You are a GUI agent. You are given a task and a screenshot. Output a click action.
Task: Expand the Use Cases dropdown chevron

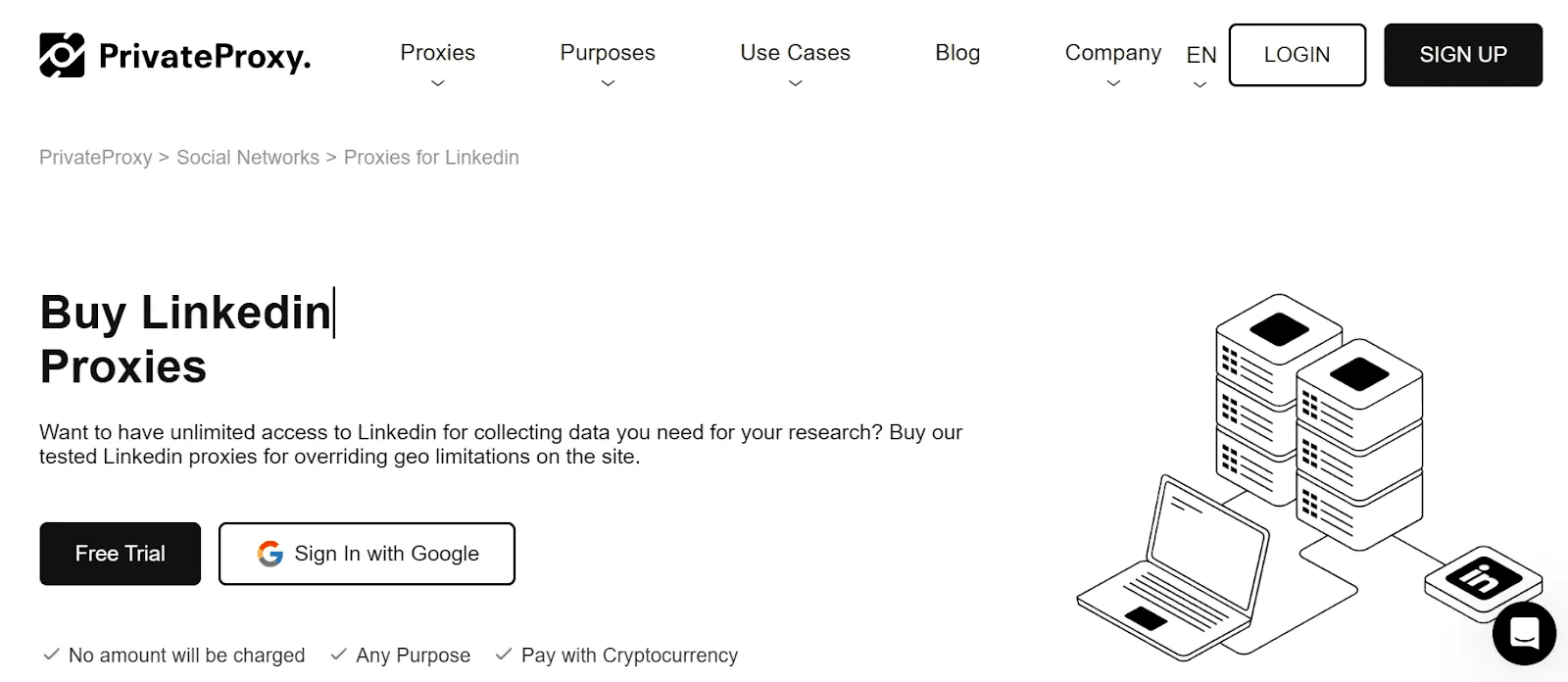(x=796, y=83)
